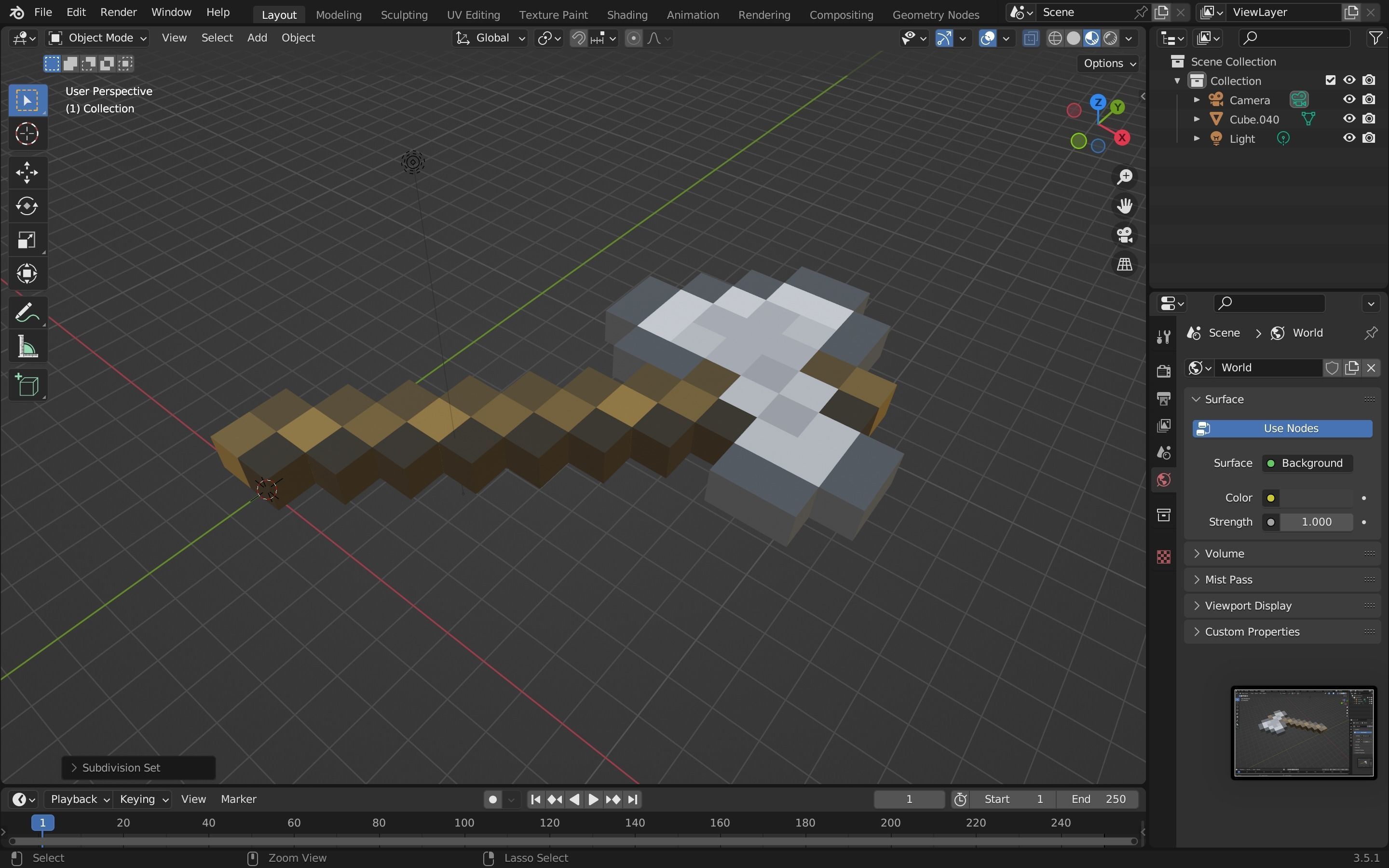Toggle X-ray display
The width and height of the screenshot is (1389, 868).
tap(1031, 38)
